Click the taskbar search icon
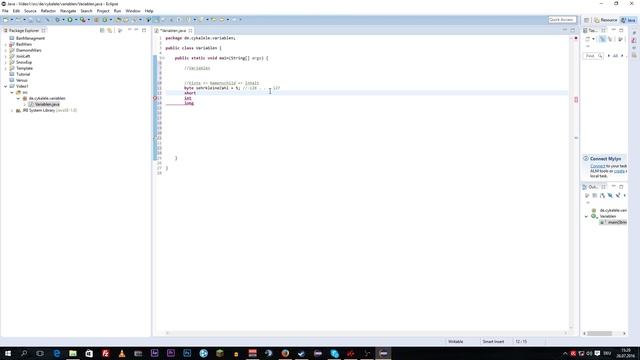 (24, 353)
